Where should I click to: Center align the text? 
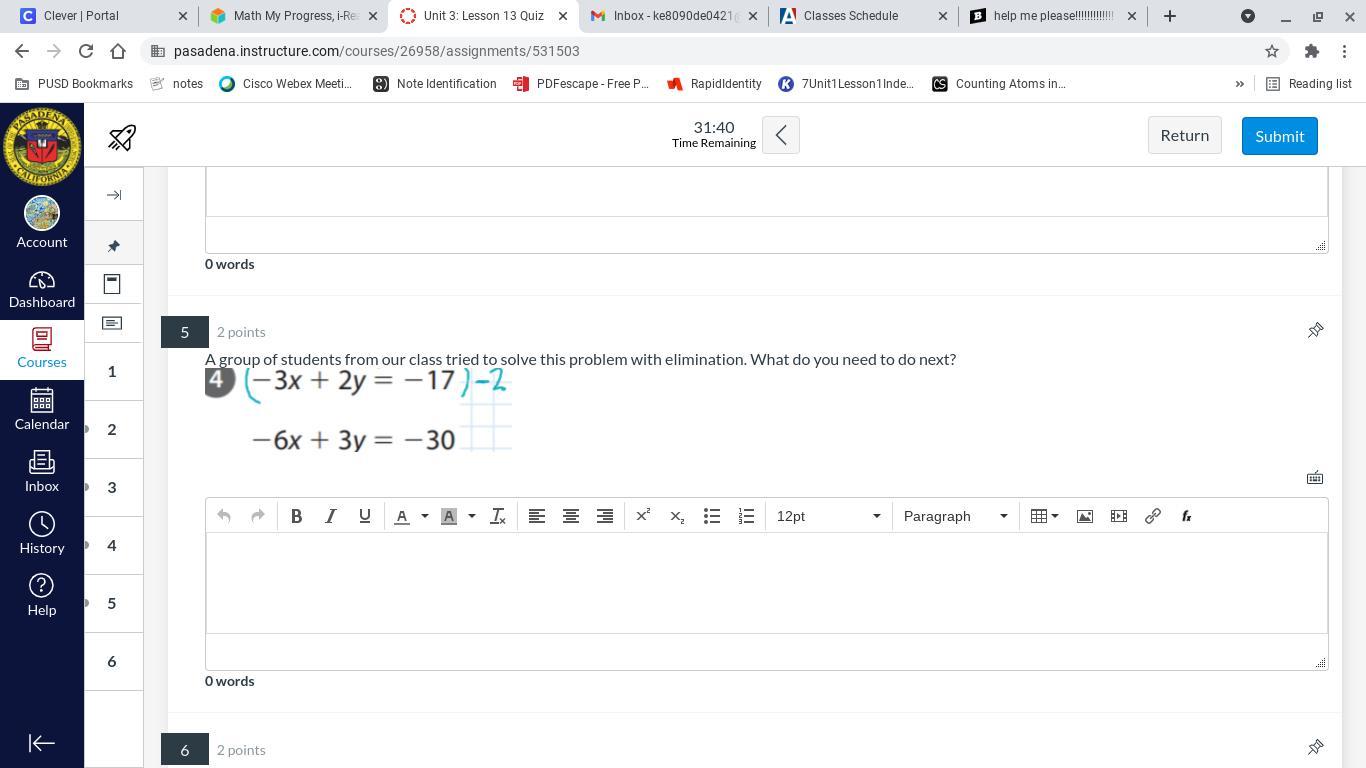click(570, 516)
